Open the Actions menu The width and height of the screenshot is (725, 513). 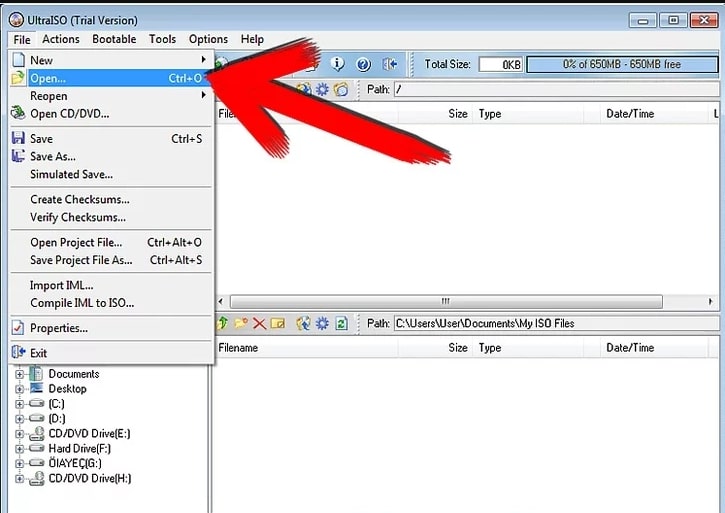point(61,39)
